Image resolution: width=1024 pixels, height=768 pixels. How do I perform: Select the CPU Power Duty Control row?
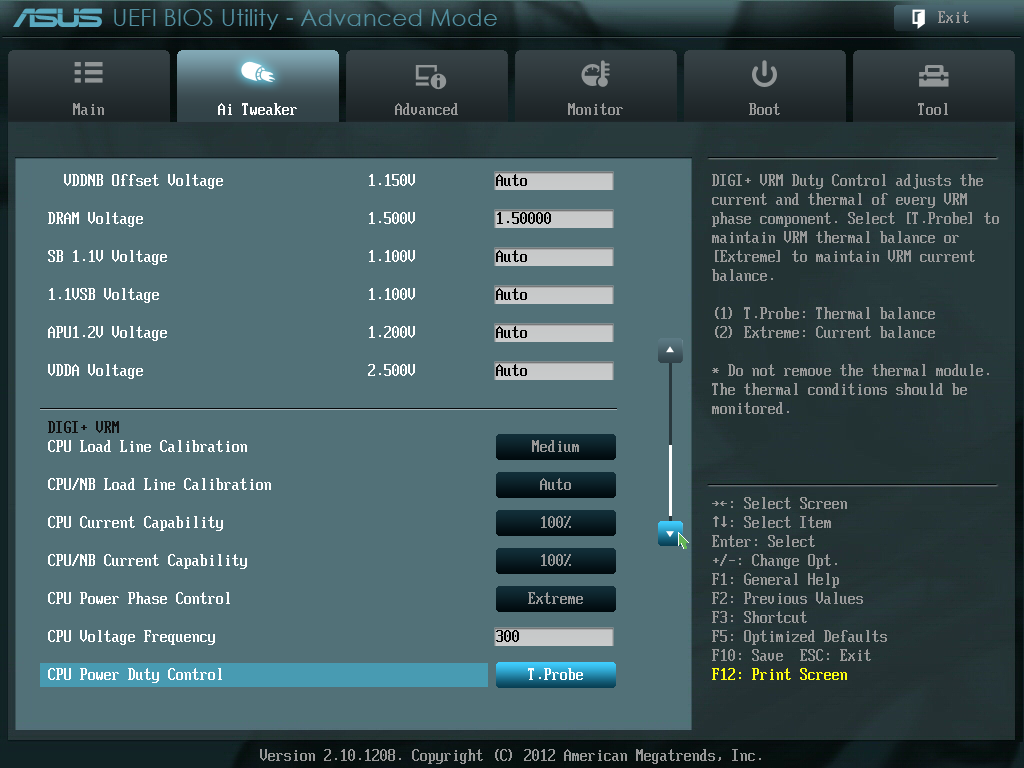point(264,675)
